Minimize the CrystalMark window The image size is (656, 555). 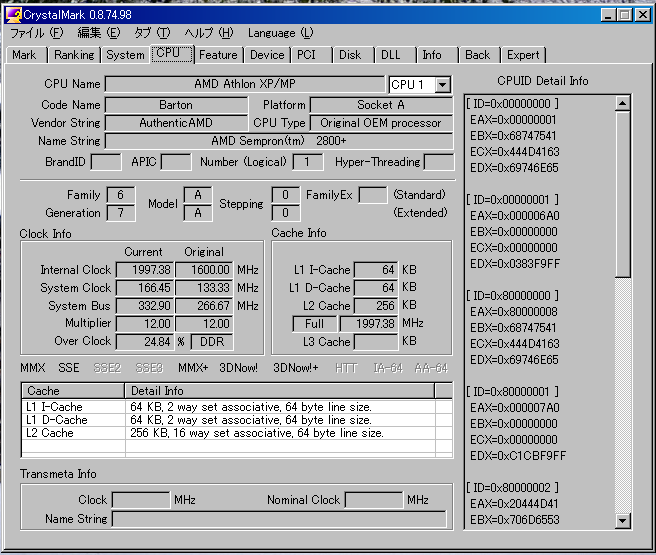[x=609, y=15]
